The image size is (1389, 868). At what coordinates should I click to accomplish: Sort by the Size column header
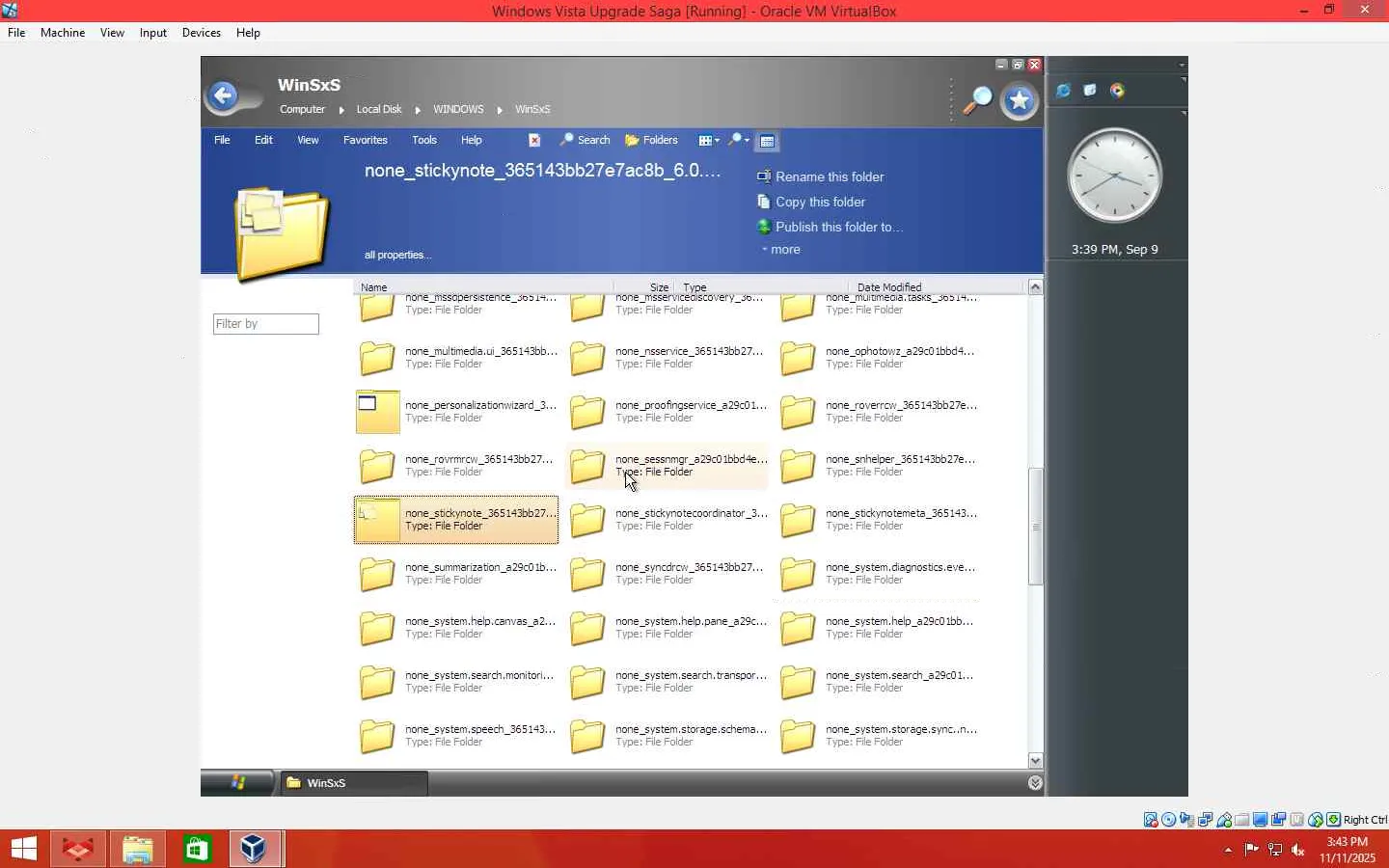645,286
